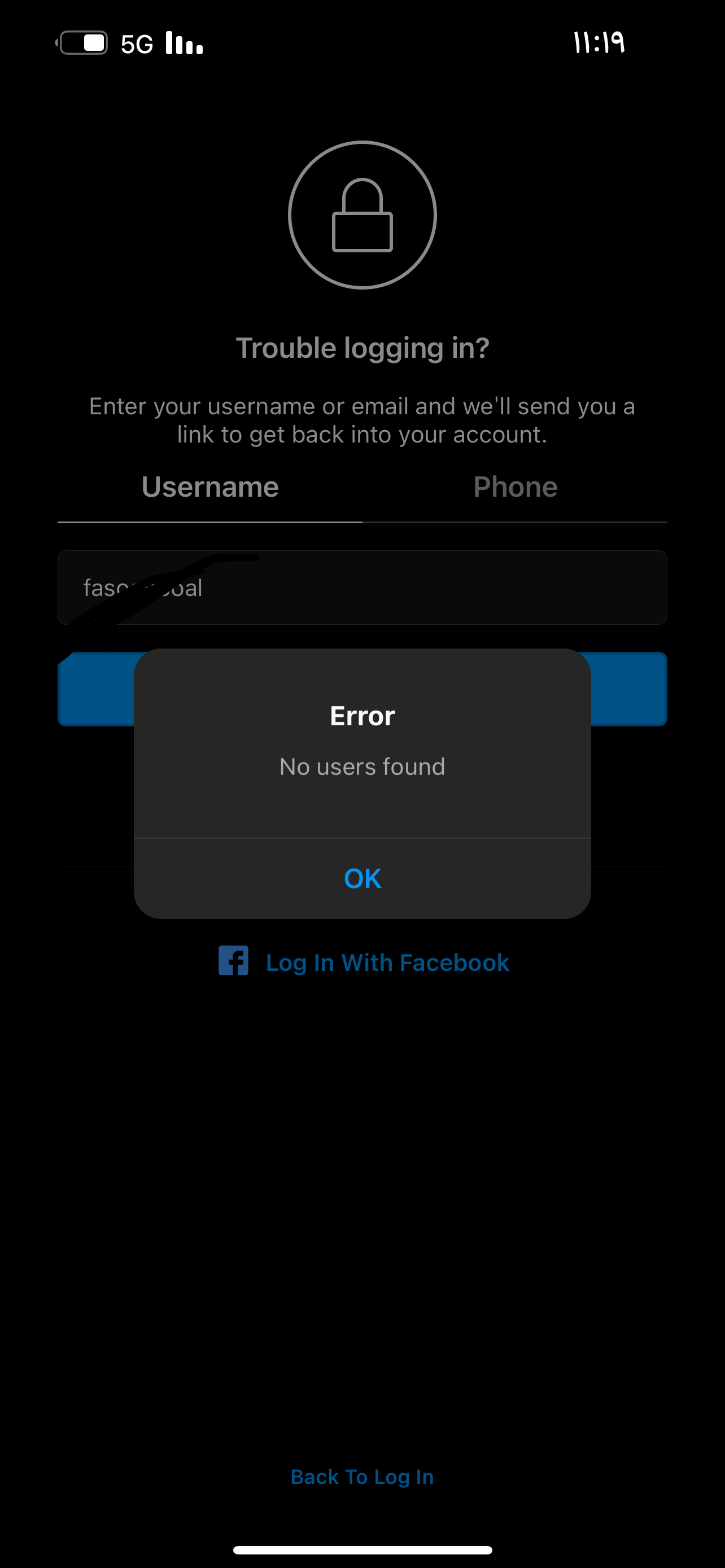This screenshot has width=725, height=1568.
Task: Tap the lock icon at top
Action: [362, 215]
